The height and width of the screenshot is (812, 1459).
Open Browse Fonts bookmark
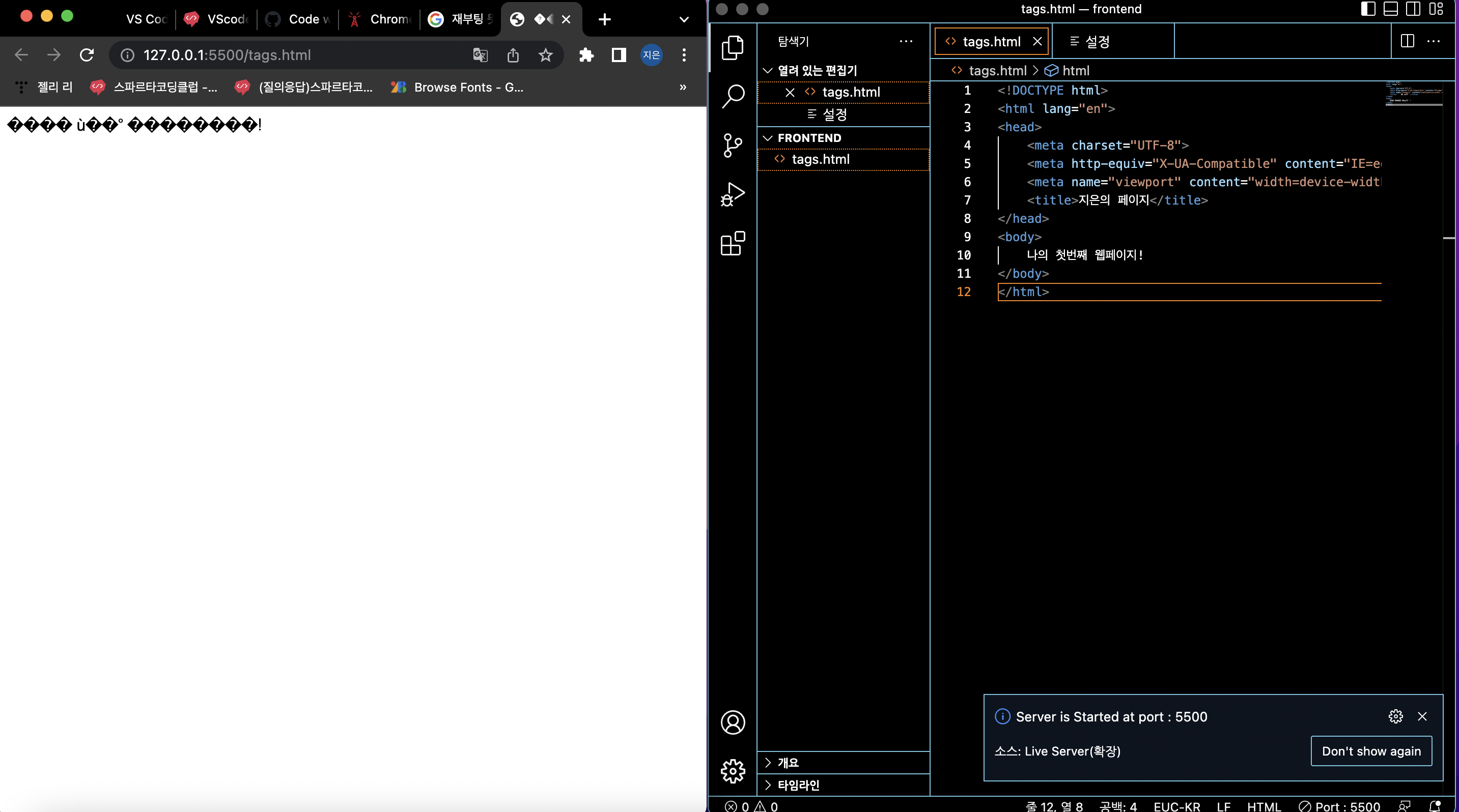point(457,87)
